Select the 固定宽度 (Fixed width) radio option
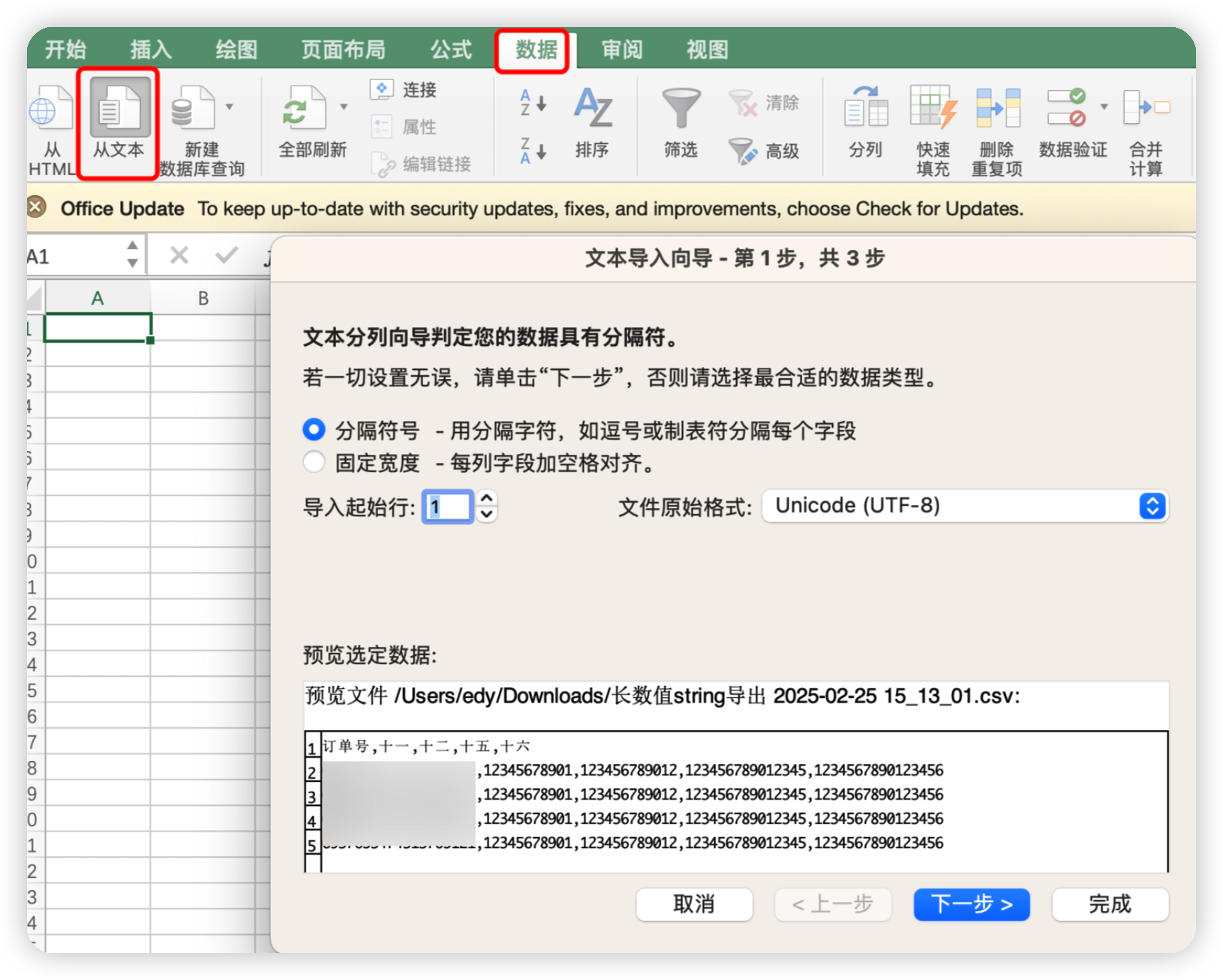This screenshot has height=980, width=1223. [314, 461]
